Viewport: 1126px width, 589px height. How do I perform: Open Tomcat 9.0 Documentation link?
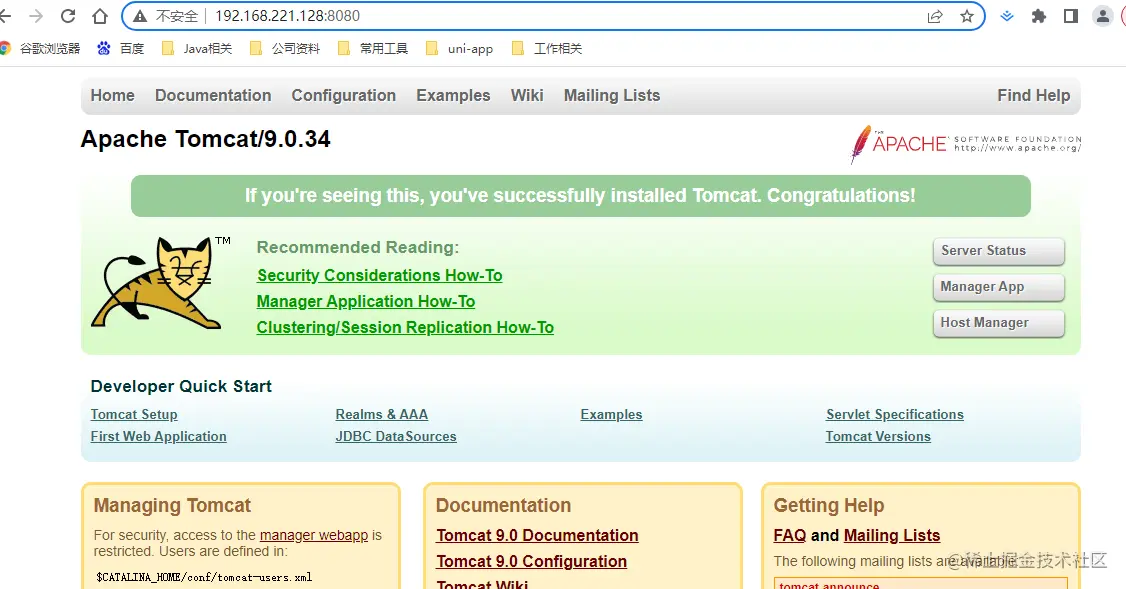coord(537,535)
